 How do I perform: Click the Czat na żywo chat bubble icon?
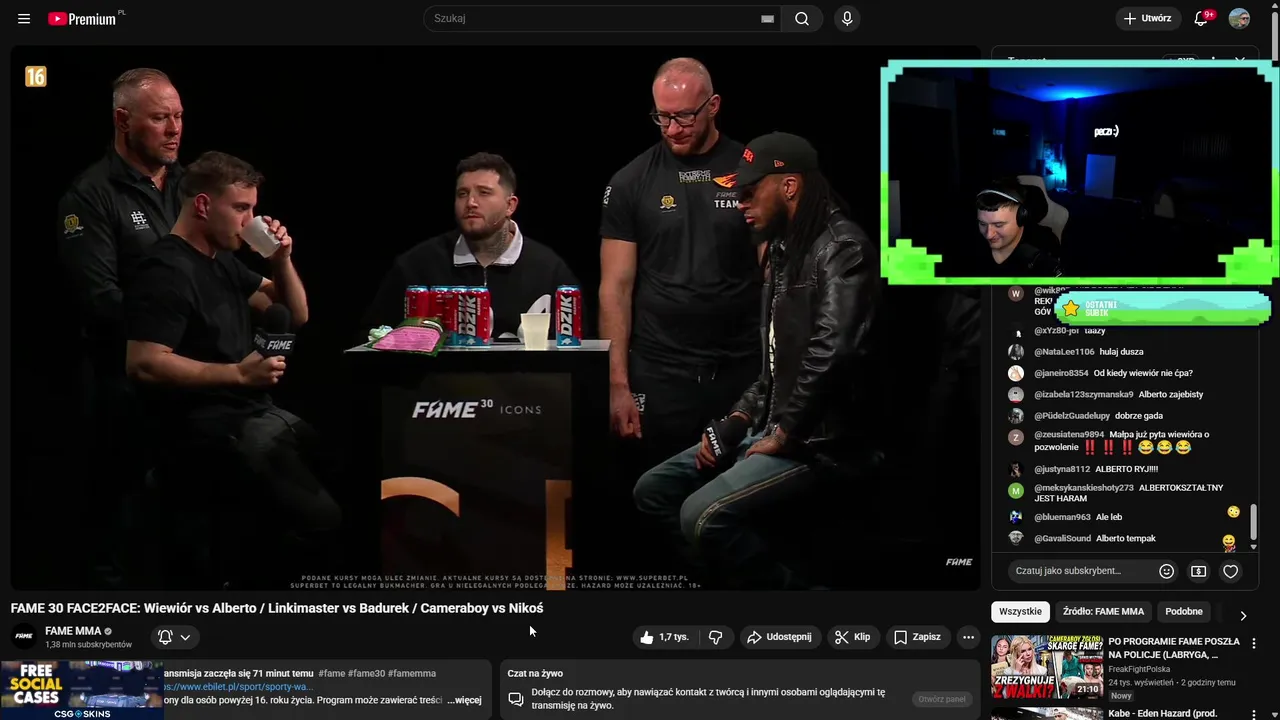(516, 699)
